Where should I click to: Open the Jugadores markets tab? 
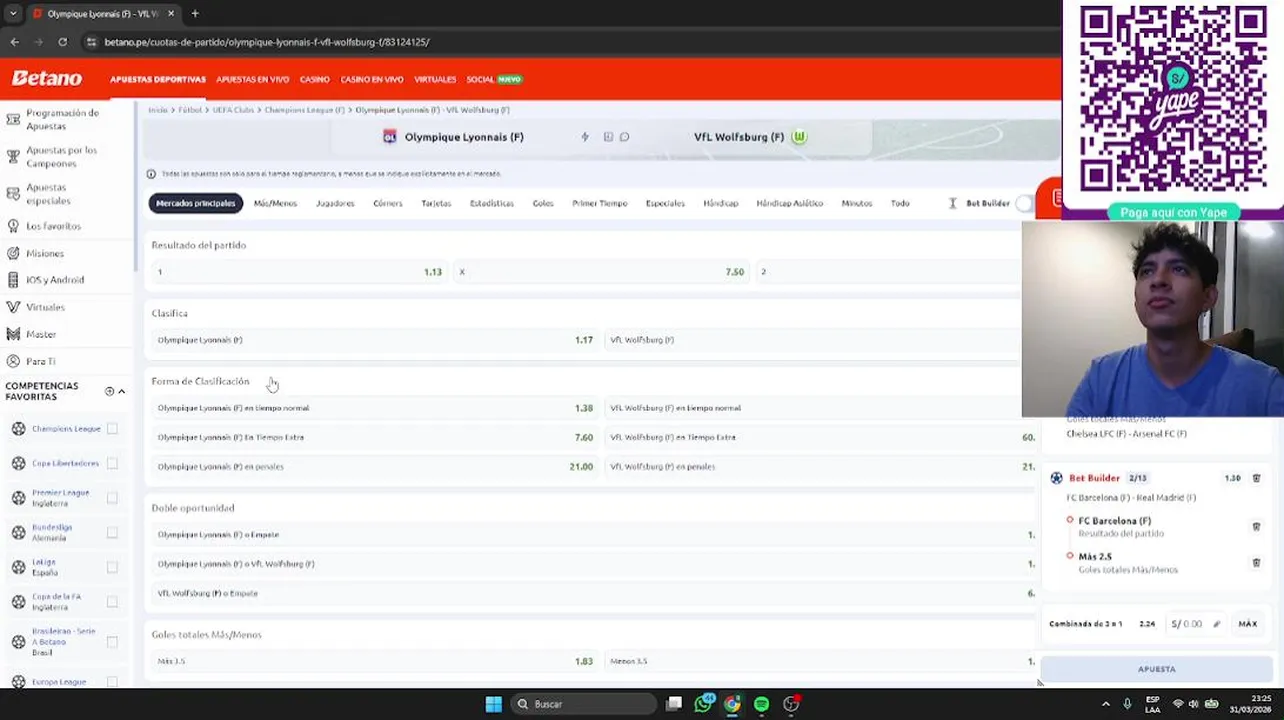335,203
